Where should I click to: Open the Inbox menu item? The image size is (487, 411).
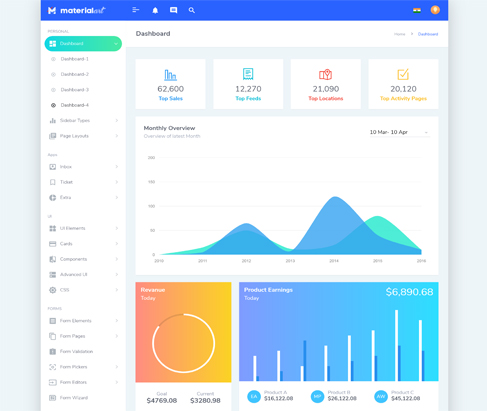pyautogui.click(x=83, y=167)
